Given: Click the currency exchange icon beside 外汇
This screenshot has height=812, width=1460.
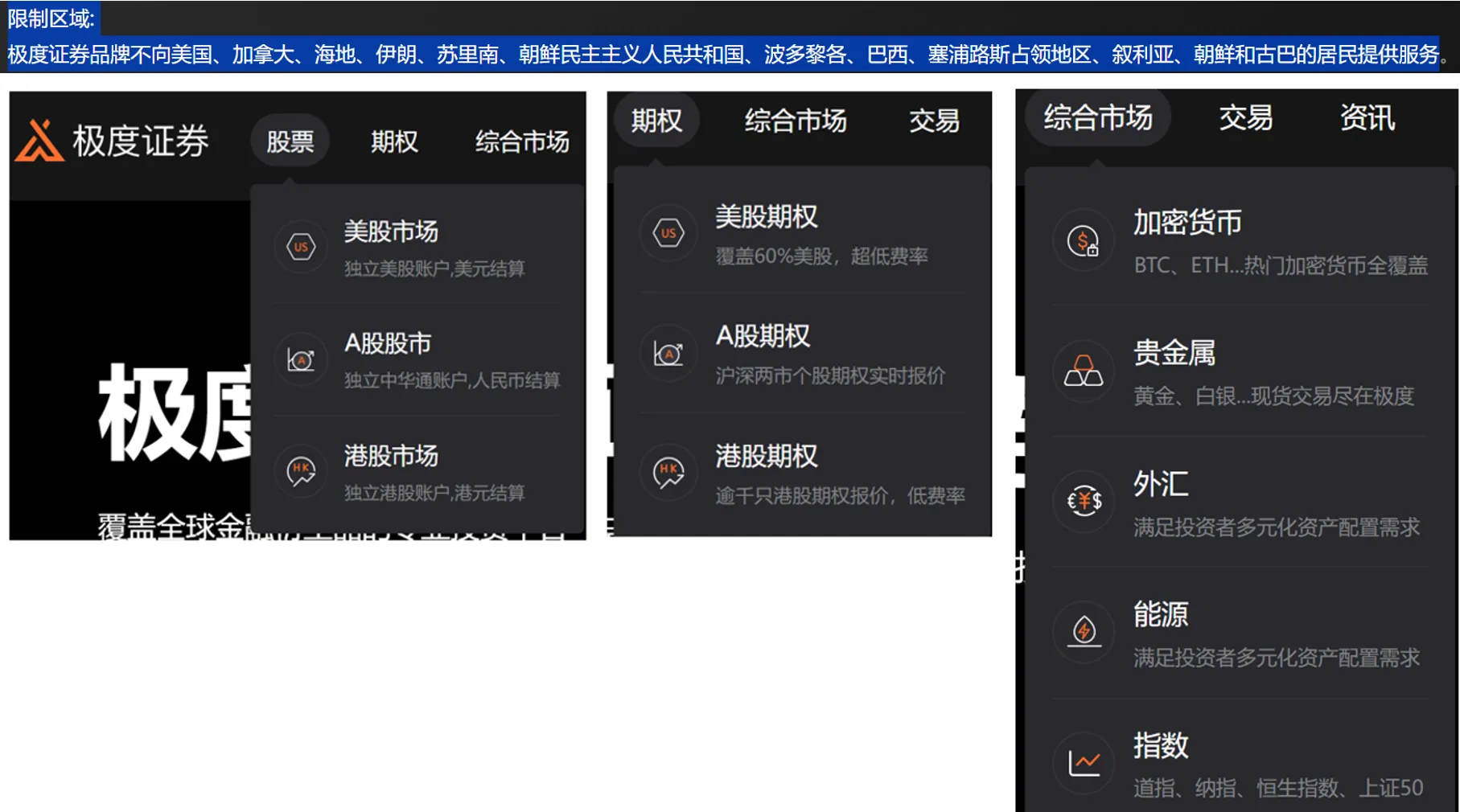Looking at the screenshot, I should tap(1084, 501).
